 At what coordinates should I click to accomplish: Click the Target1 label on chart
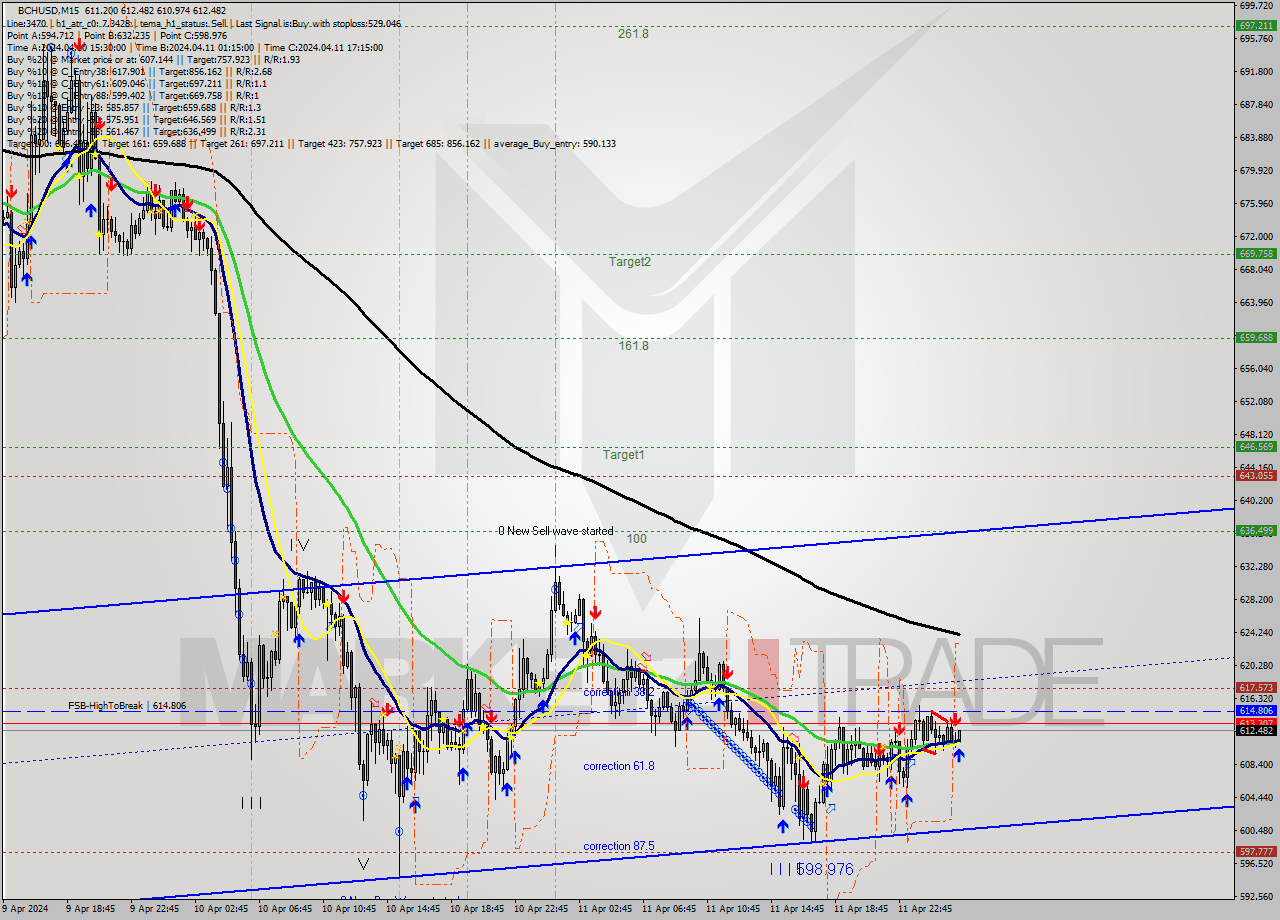tap(623, 454)
